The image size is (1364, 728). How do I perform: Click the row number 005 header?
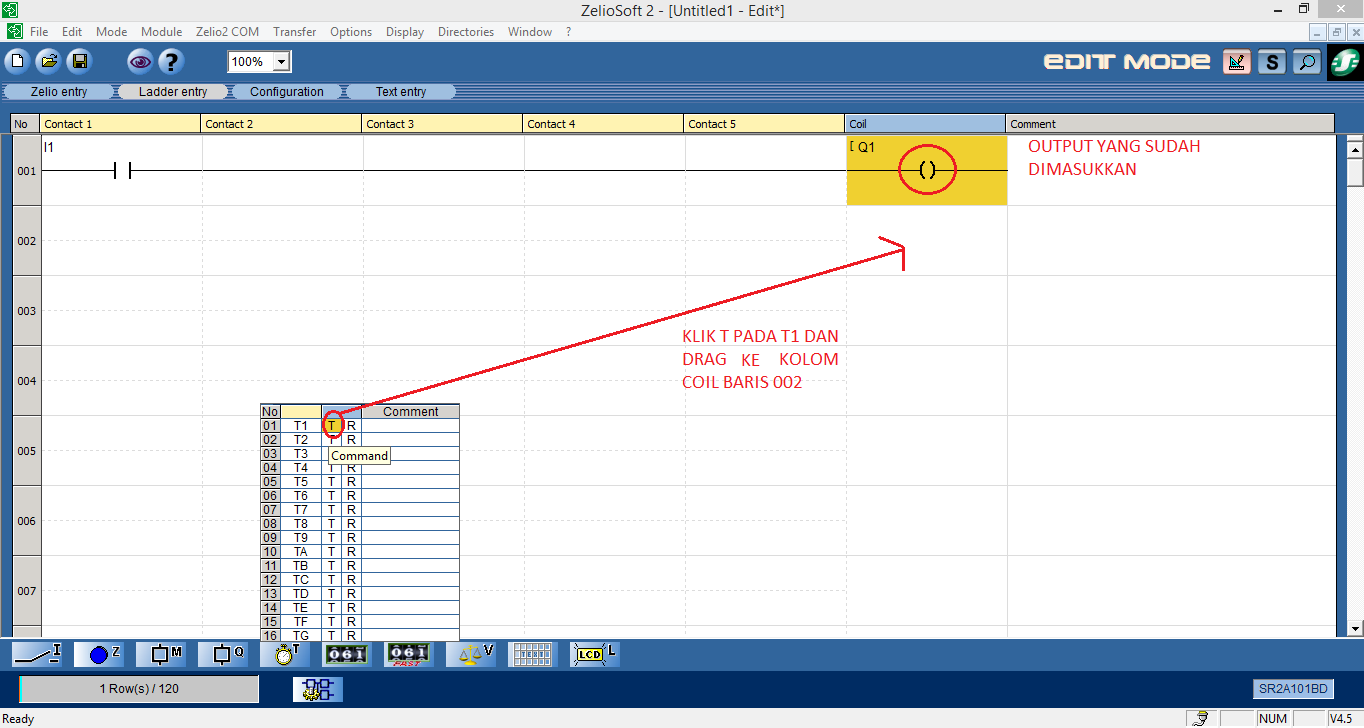26,451
